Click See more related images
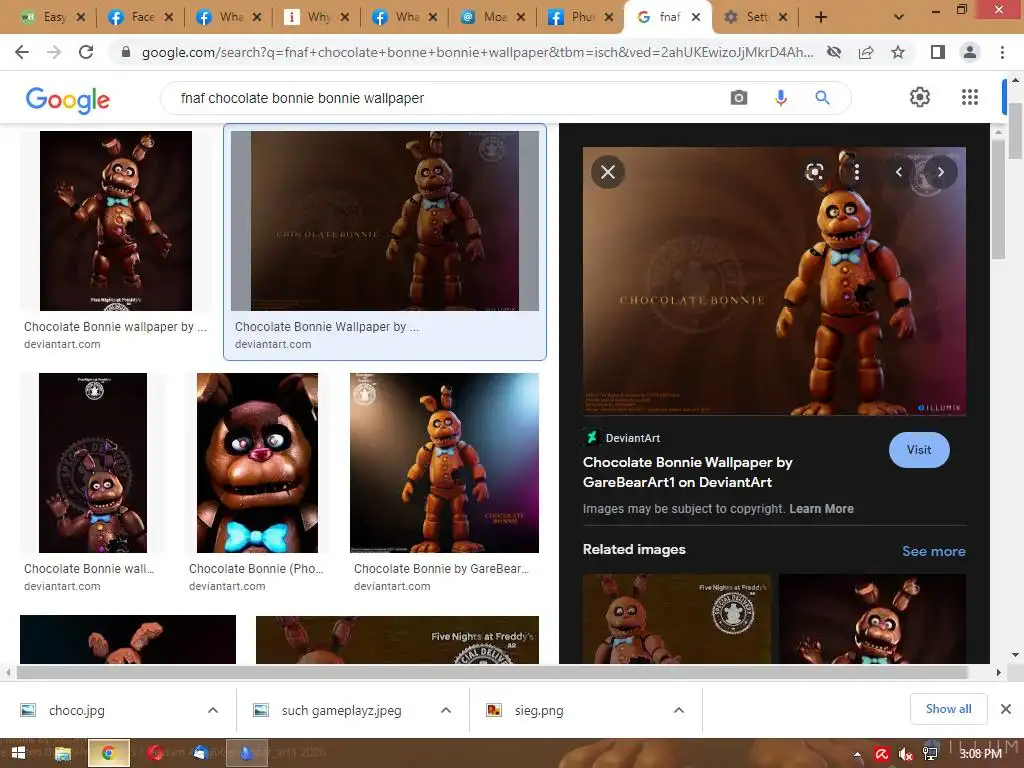Viewport: 1024px width, 768px height. pos(933,551)
